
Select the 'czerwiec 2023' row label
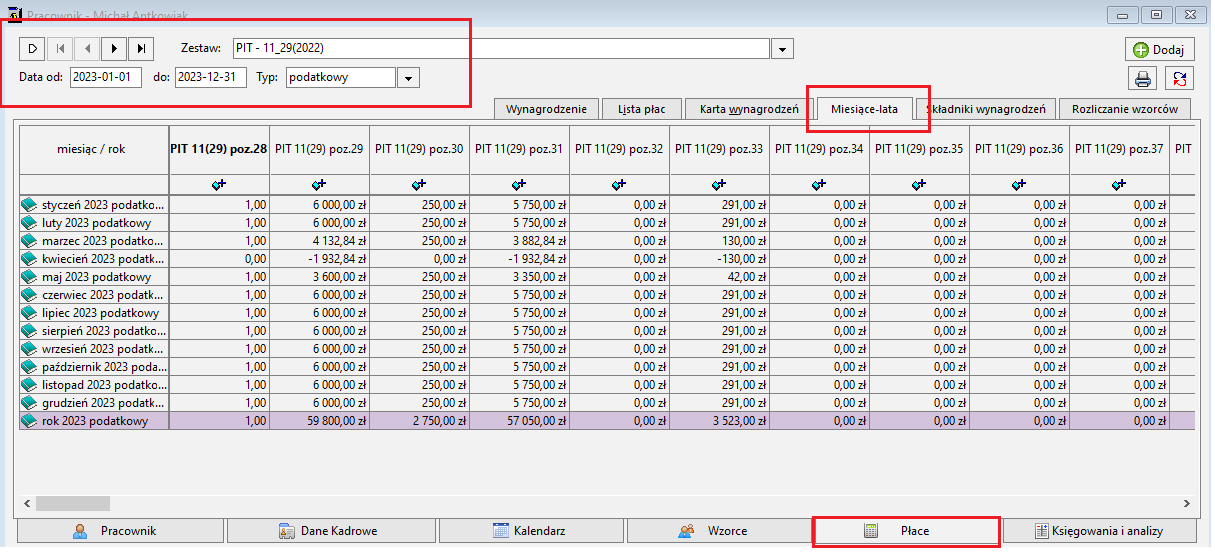click(103, 295)
